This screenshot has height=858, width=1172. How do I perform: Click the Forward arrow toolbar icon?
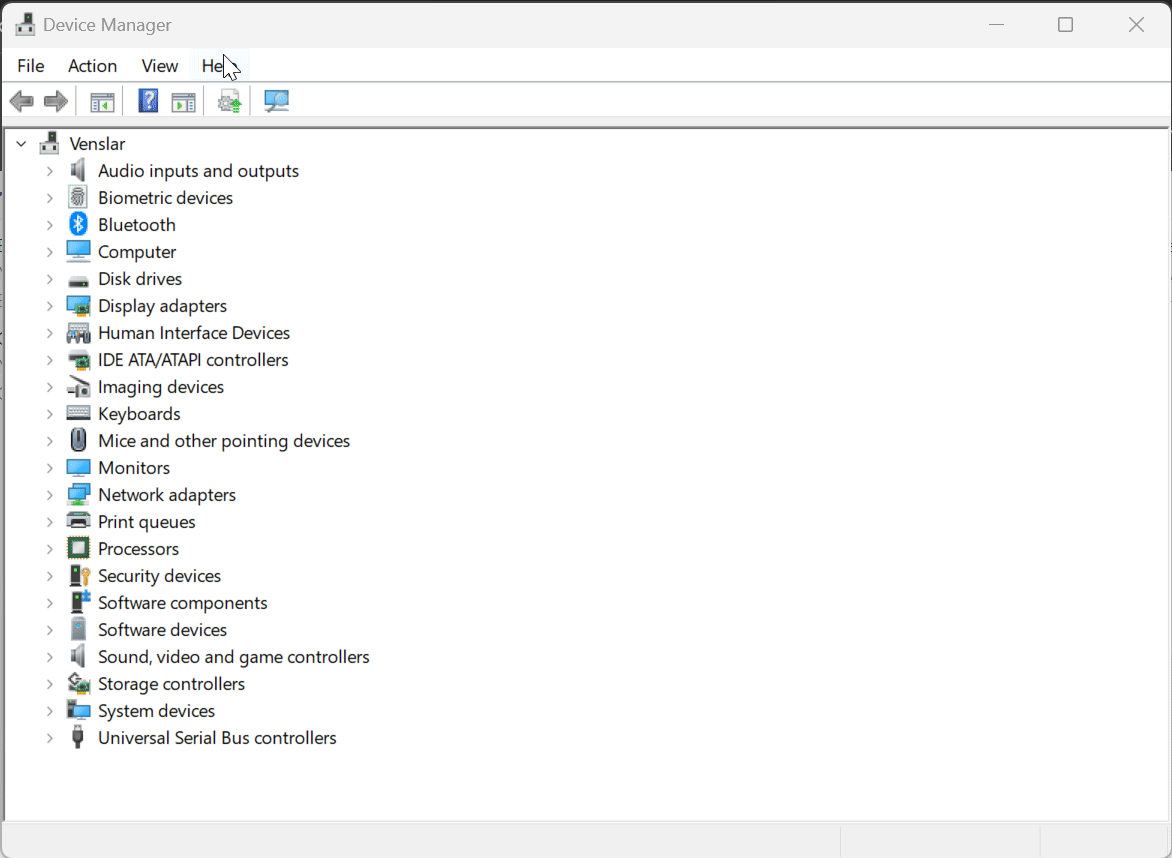click(56, 101)
